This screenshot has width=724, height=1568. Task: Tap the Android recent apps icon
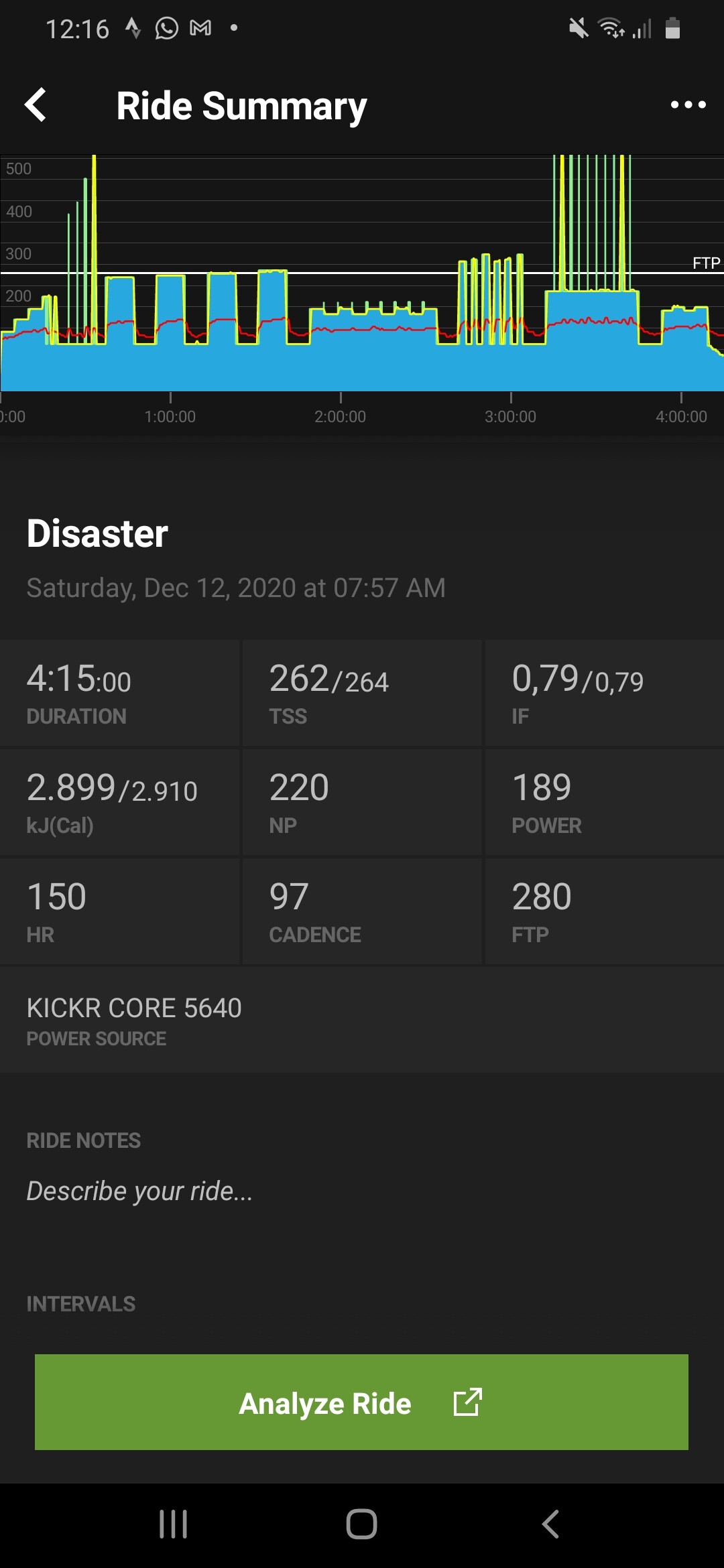(x=173, y=1524)
